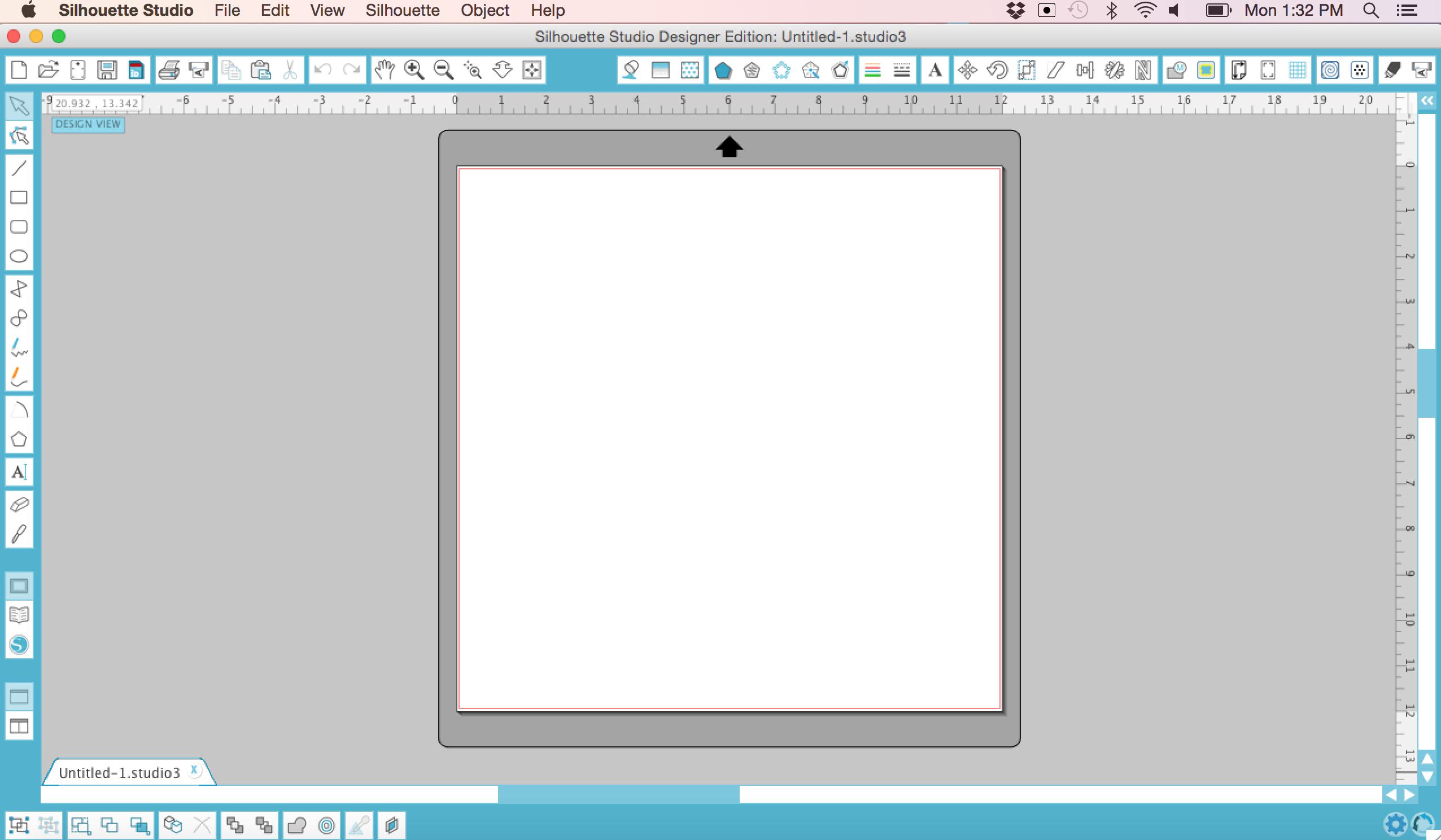Open Cut Settings with blade icon
This screenshot has width=1441, height=840.
click(1392, 70)
